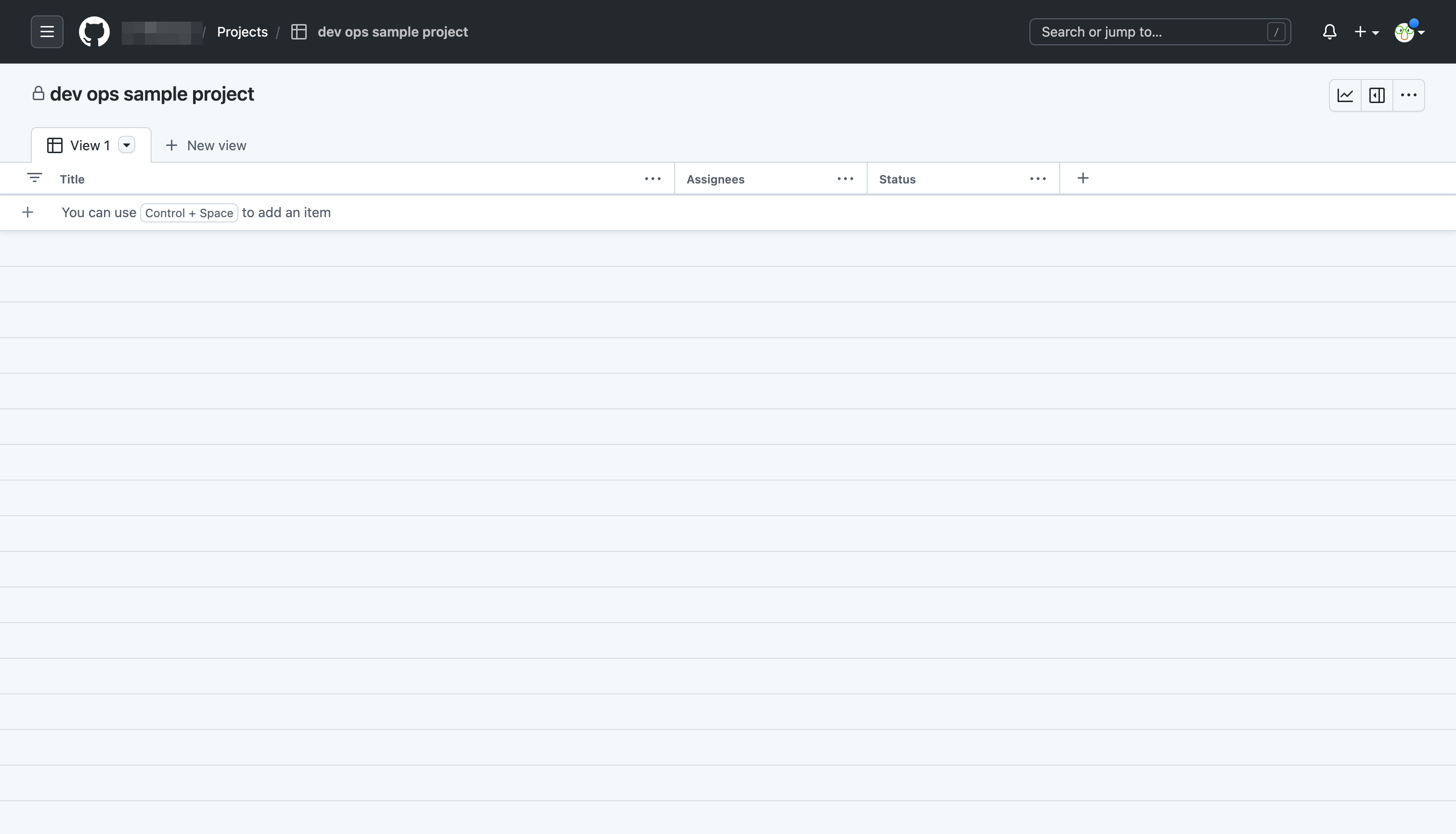1456x834 pixels.
Task: Open the Insights chart icon
Action: coord(1345,95)
